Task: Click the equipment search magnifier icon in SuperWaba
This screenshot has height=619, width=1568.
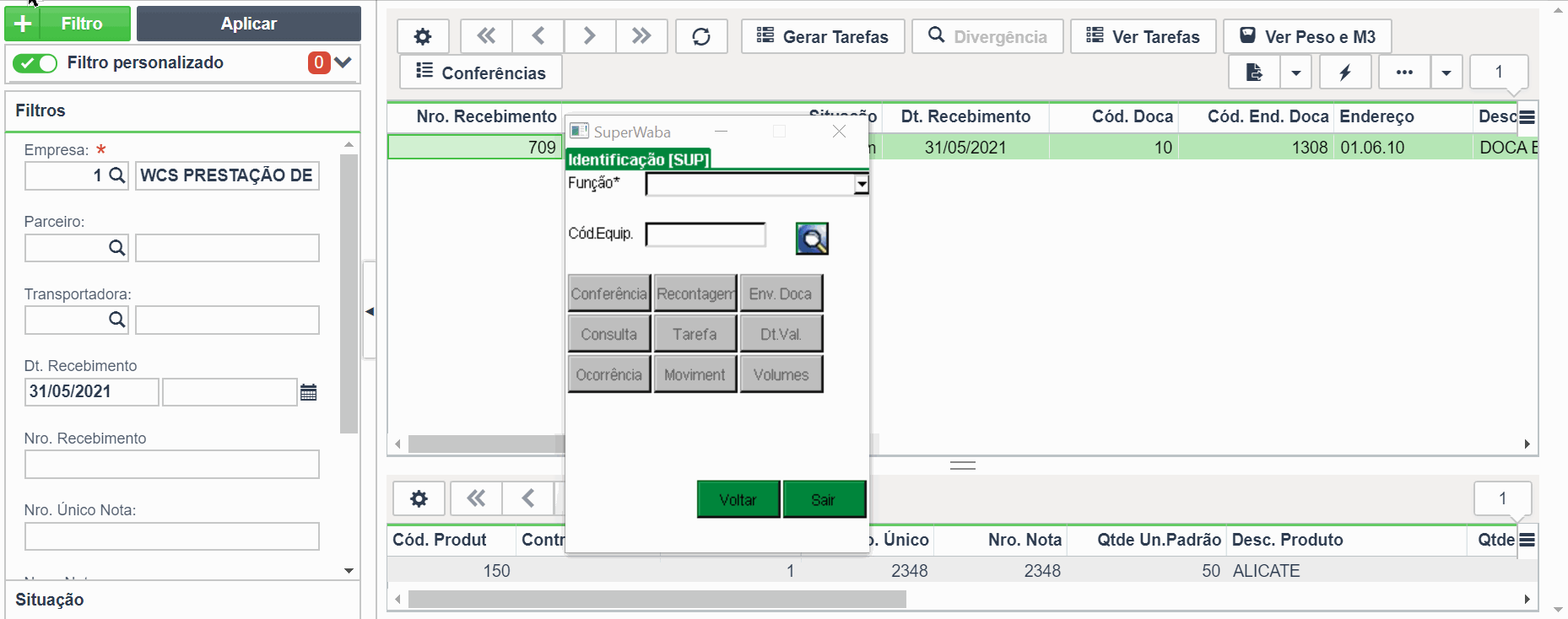Action: [x=812, y=239]
